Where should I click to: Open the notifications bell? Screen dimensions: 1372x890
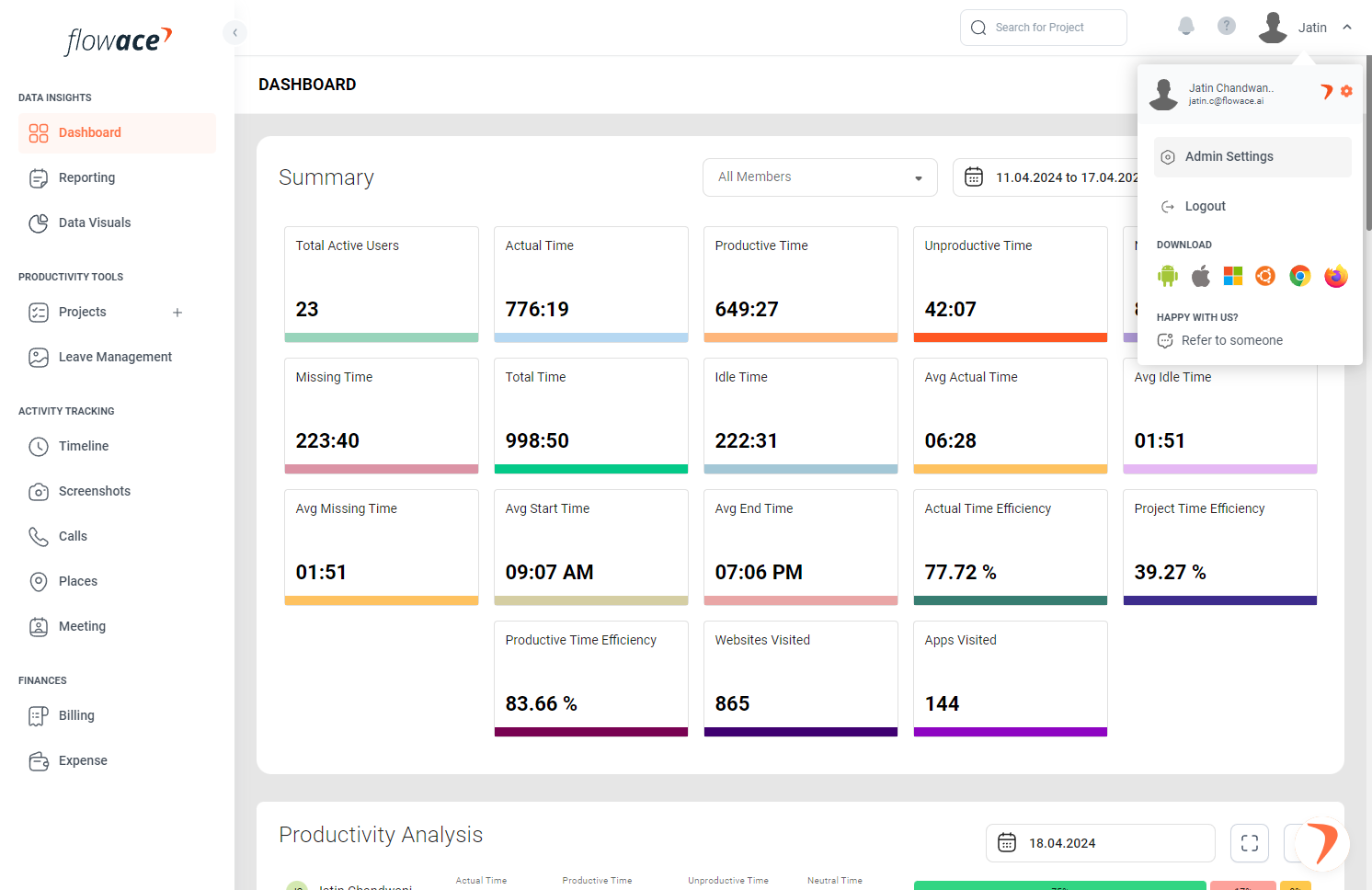click(1186, 27)
